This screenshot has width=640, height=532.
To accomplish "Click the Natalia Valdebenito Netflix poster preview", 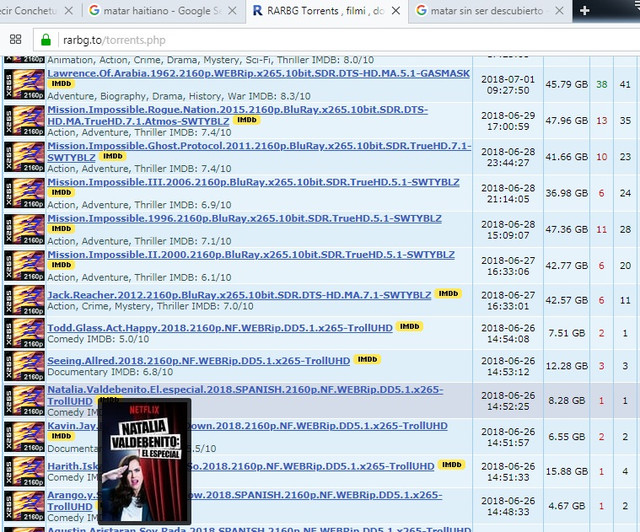I will click(145, 461).
